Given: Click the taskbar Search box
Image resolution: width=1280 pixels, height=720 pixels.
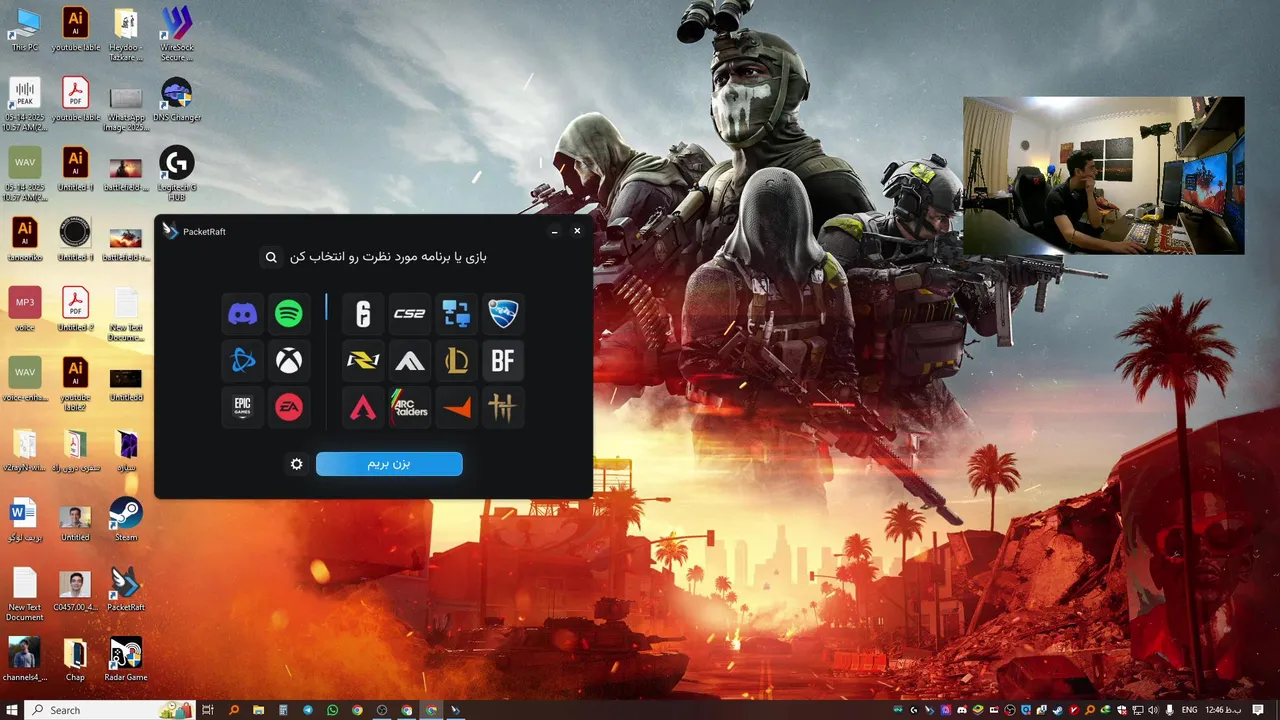Looking at the screenshot, I should (108, 710).
